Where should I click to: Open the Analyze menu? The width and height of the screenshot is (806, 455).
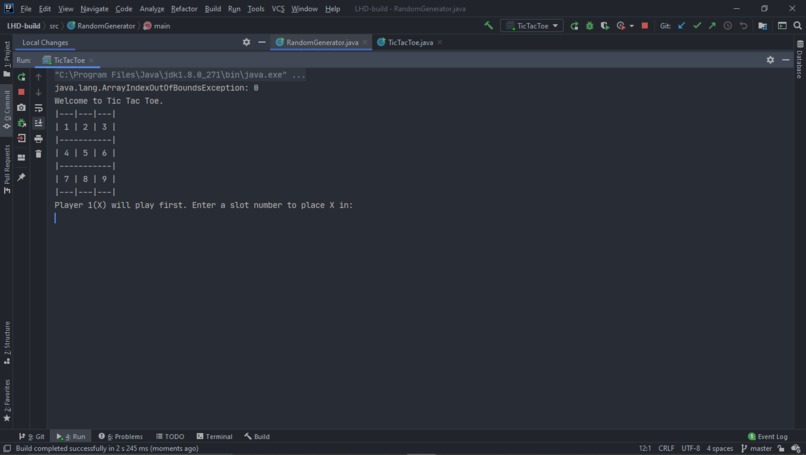[x=152, y=9]
